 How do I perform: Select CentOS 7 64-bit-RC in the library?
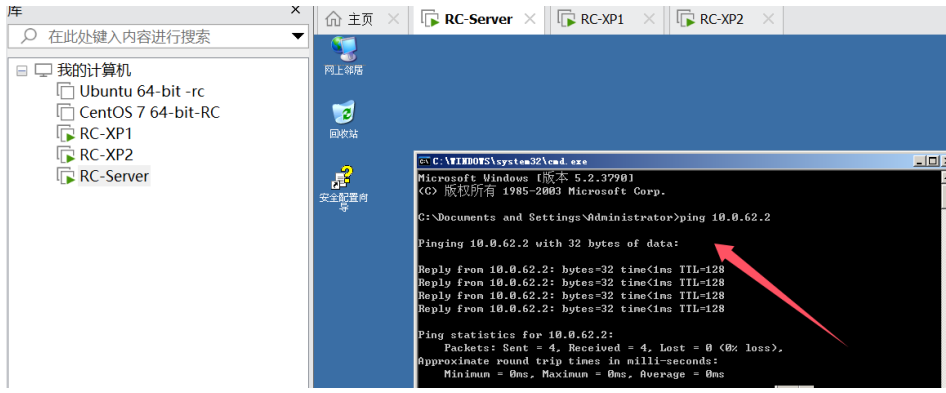[x=150, y=113]
